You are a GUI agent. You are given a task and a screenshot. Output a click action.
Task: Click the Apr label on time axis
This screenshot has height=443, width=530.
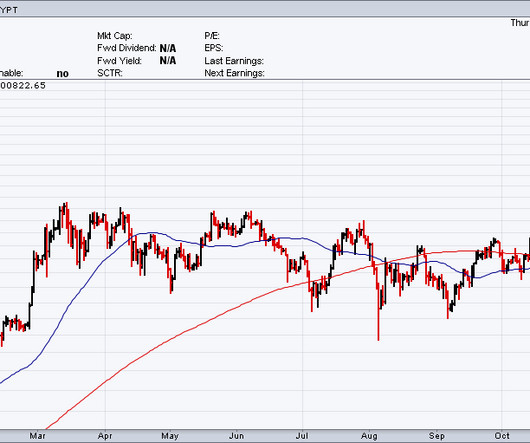coord(105,436)
